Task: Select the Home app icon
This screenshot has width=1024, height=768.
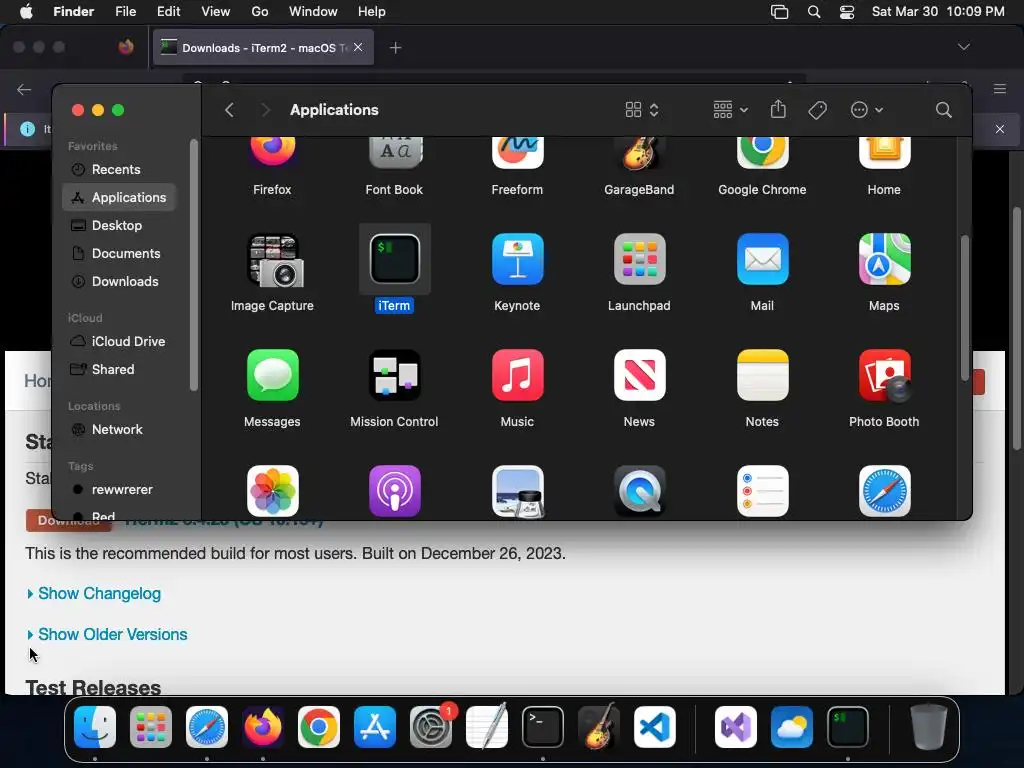Action: point(884,153)
